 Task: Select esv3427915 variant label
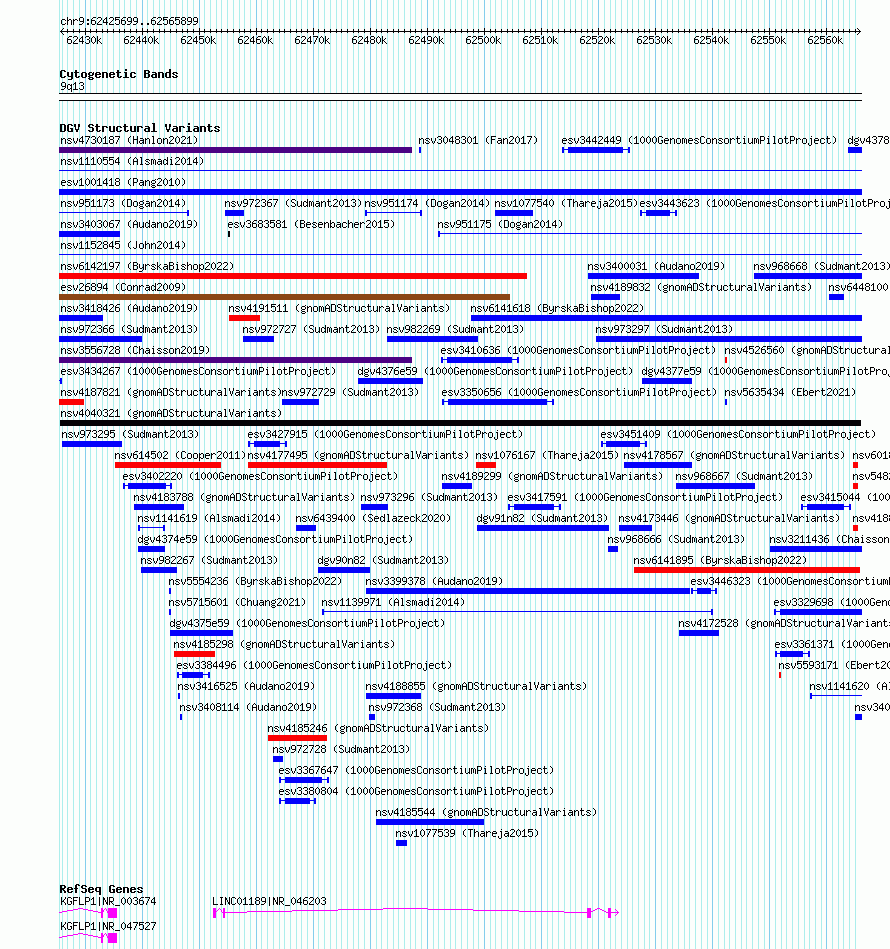(x=385, y=435)
